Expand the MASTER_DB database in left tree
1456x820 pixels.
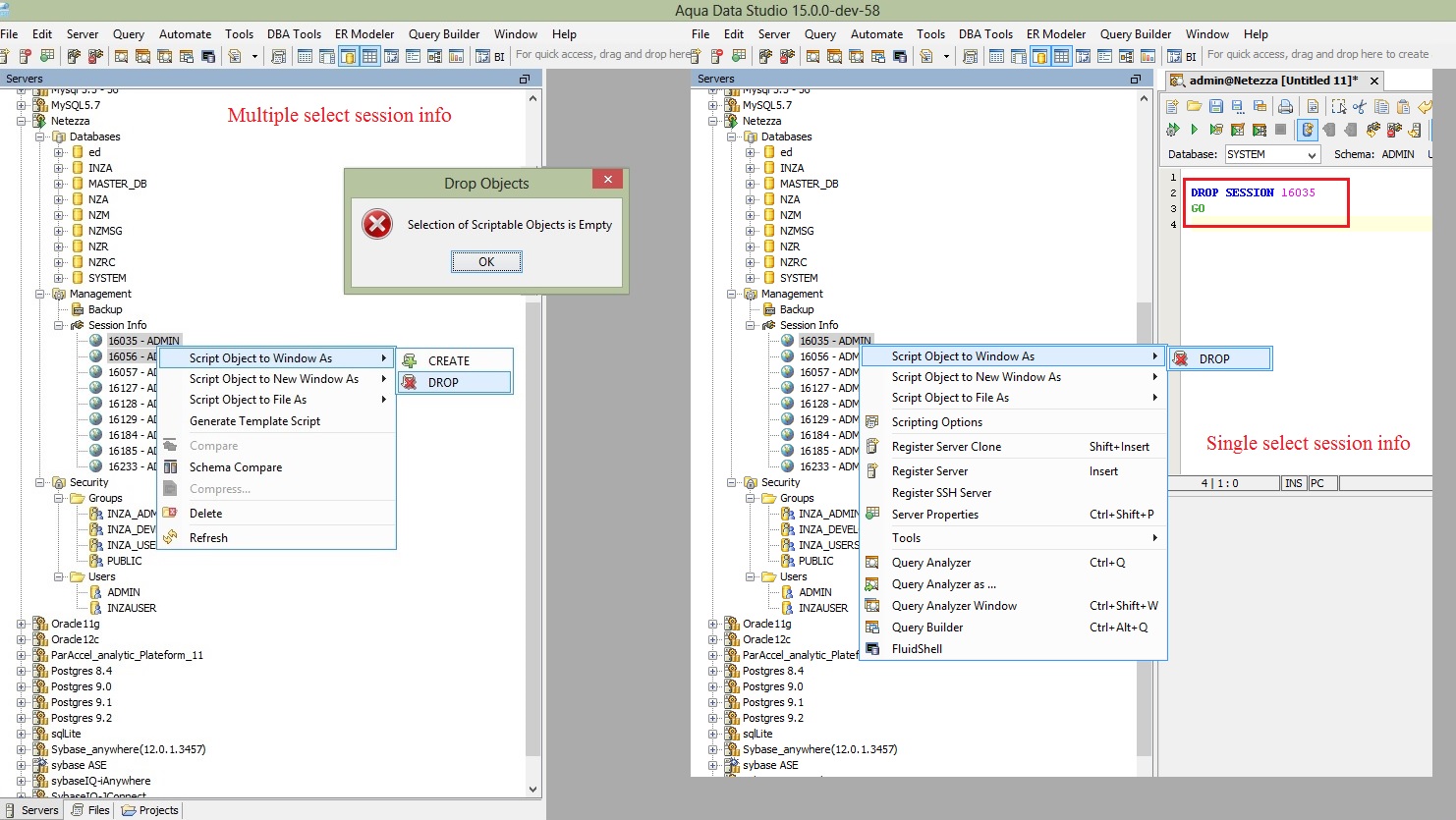pyautogui.click(x=60, y=184)
